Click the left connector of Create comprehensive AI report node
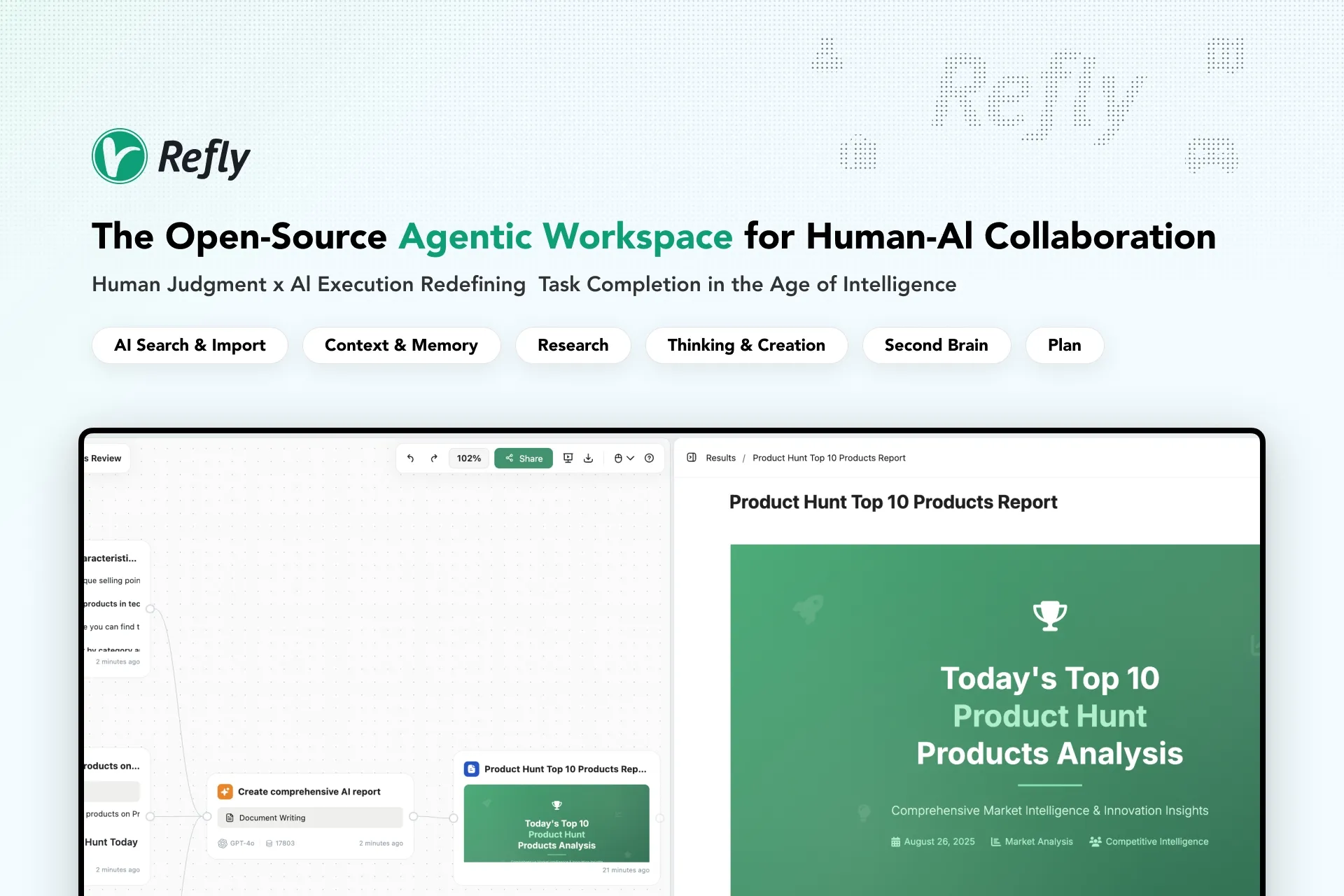Screen dimensions: 1344x896 click(207, 816)
